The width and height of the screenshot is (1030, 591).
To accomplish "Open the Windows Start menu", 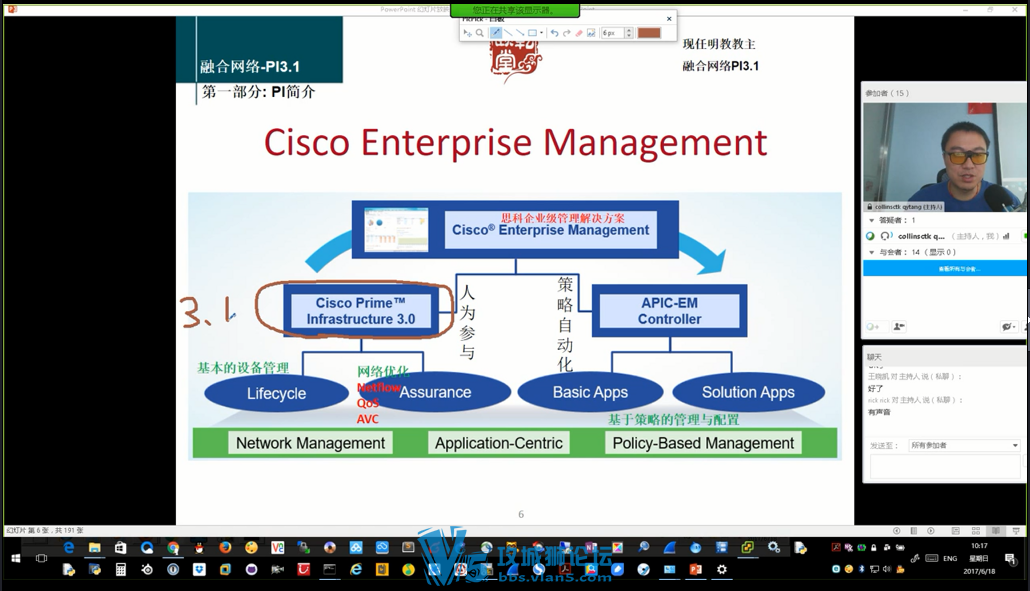I will [x=16, y=558].
